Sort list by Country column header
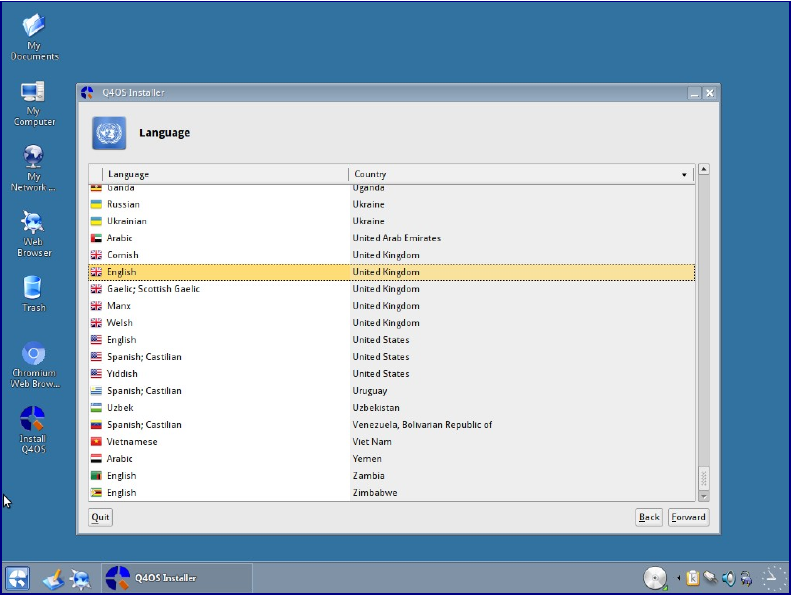791x595 pixels. [521, 174]
